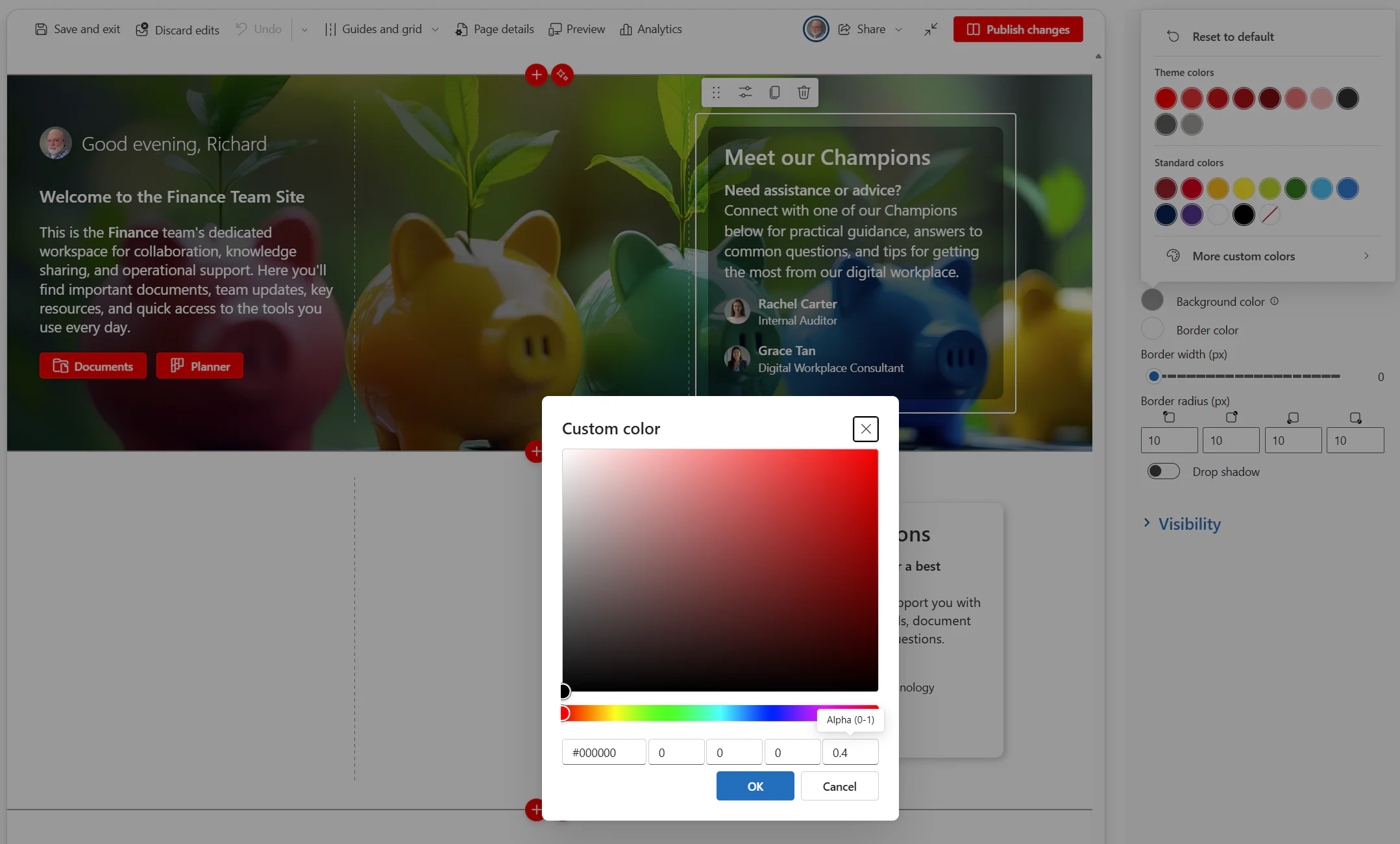The image size is (1400, 844).
Task: Select the navy standard color swatch
Action: click(1166, 215)
